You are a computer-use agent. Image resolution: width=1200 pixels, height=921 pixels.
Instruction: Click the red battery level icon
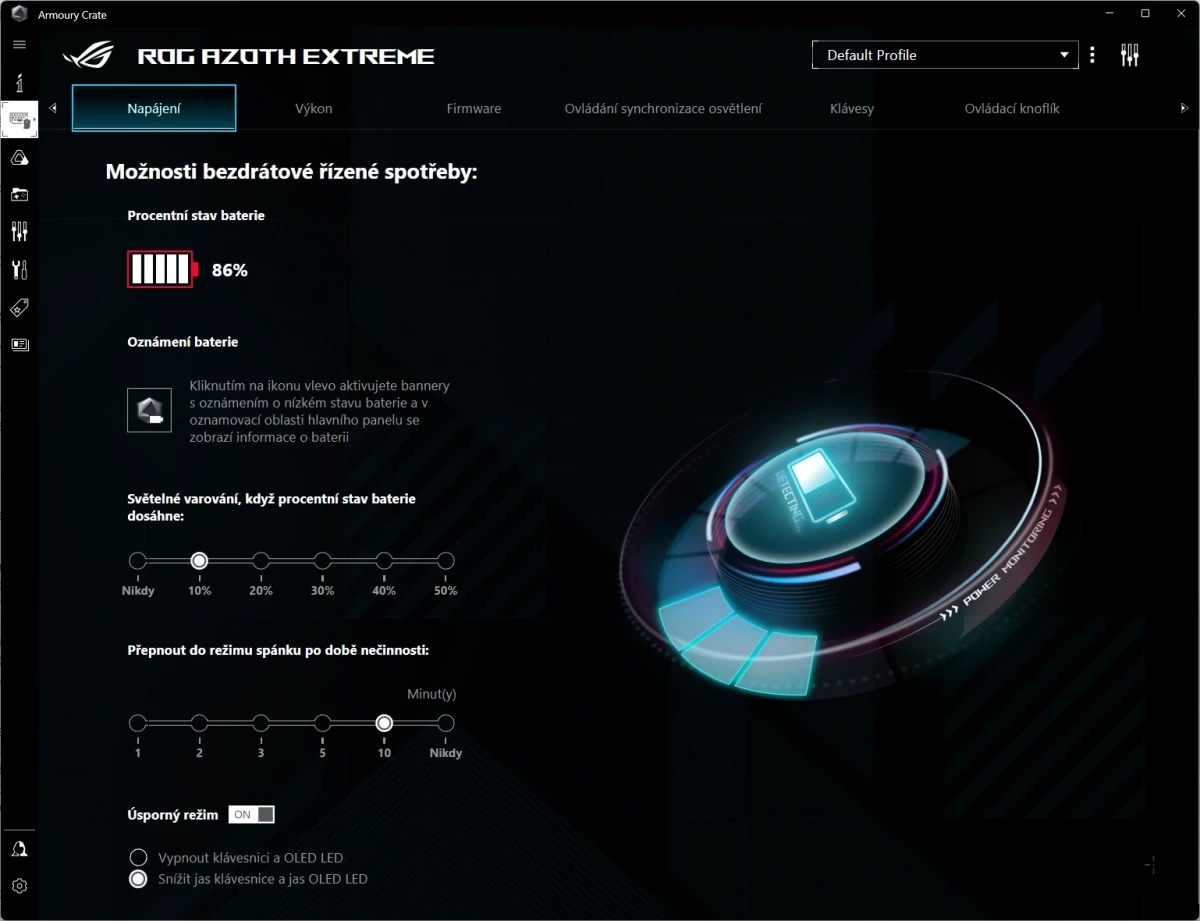(163, 269)
